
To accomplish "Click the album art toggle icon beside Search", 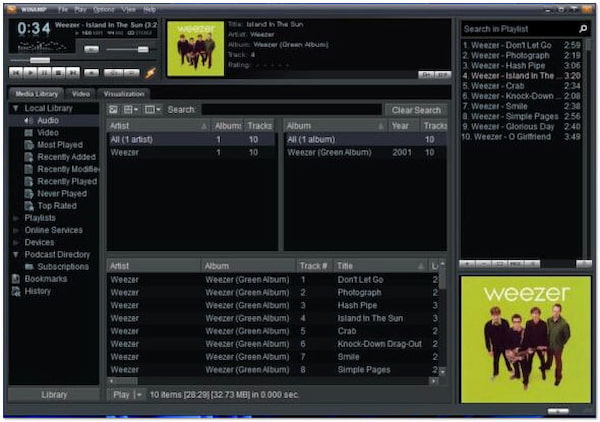I will 113,110.
